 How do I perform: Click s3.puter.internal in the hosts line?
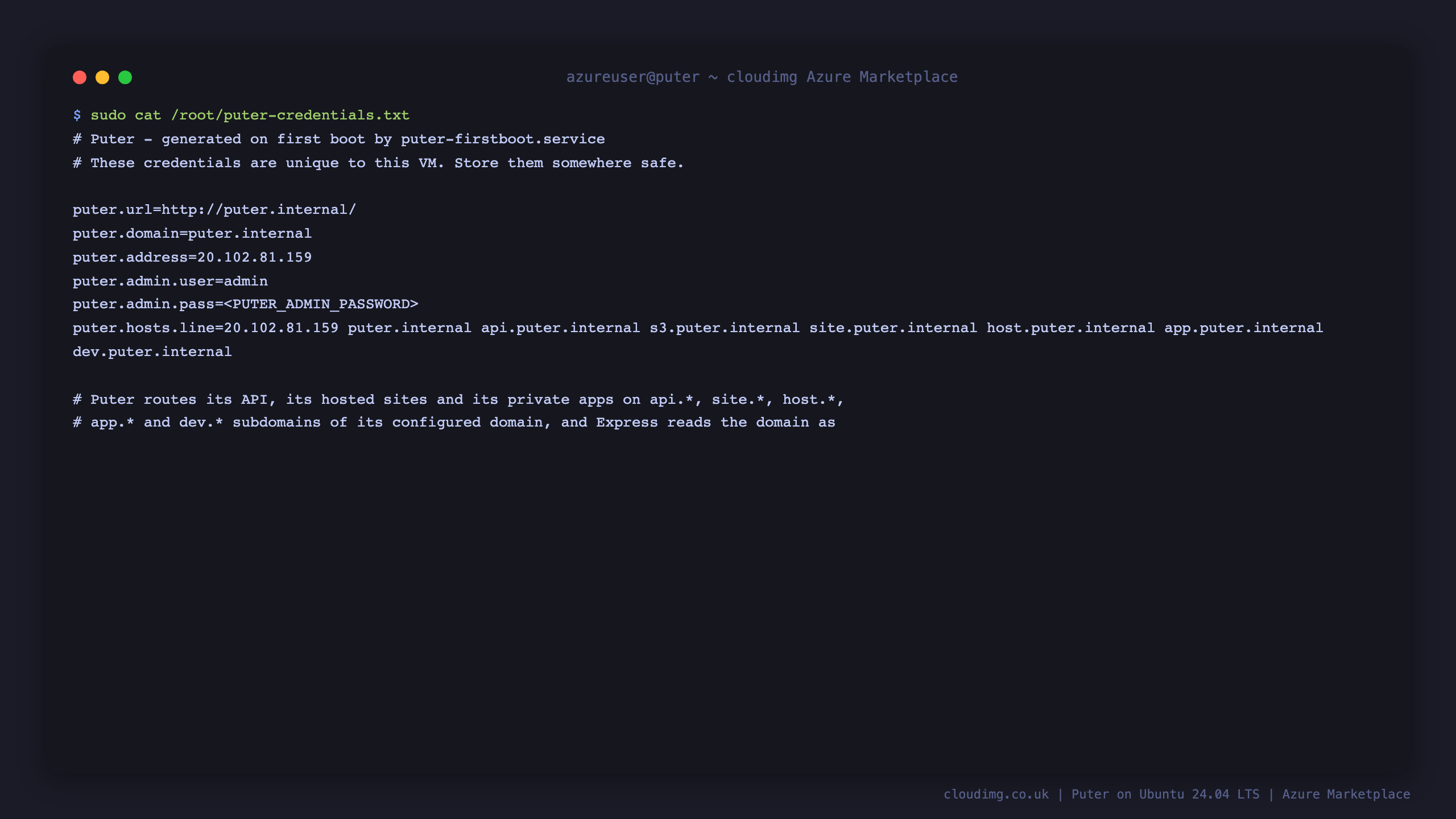[725, 328]
